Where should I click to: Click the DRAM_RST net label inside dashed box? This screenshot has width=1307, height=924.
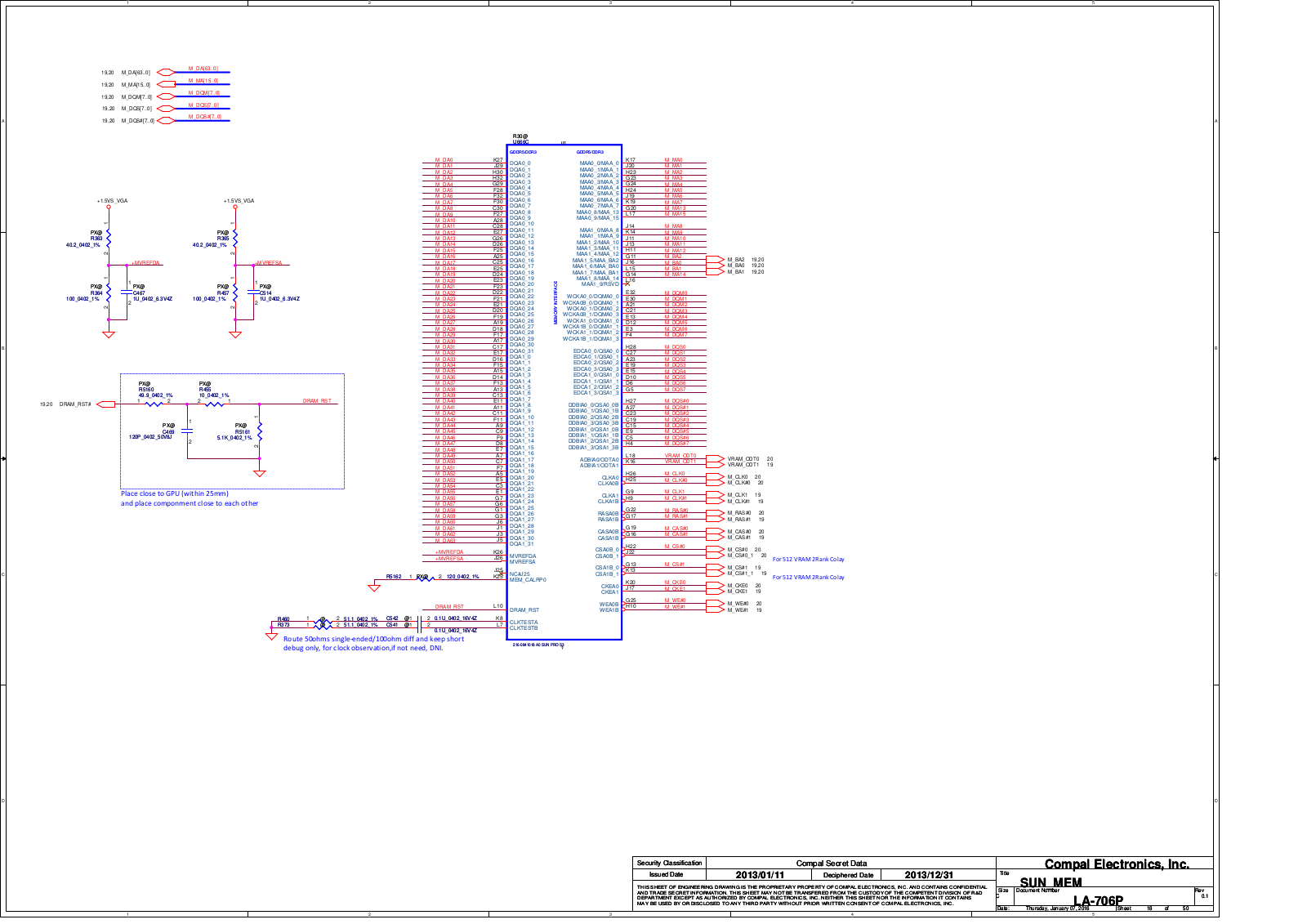(317, 401)
